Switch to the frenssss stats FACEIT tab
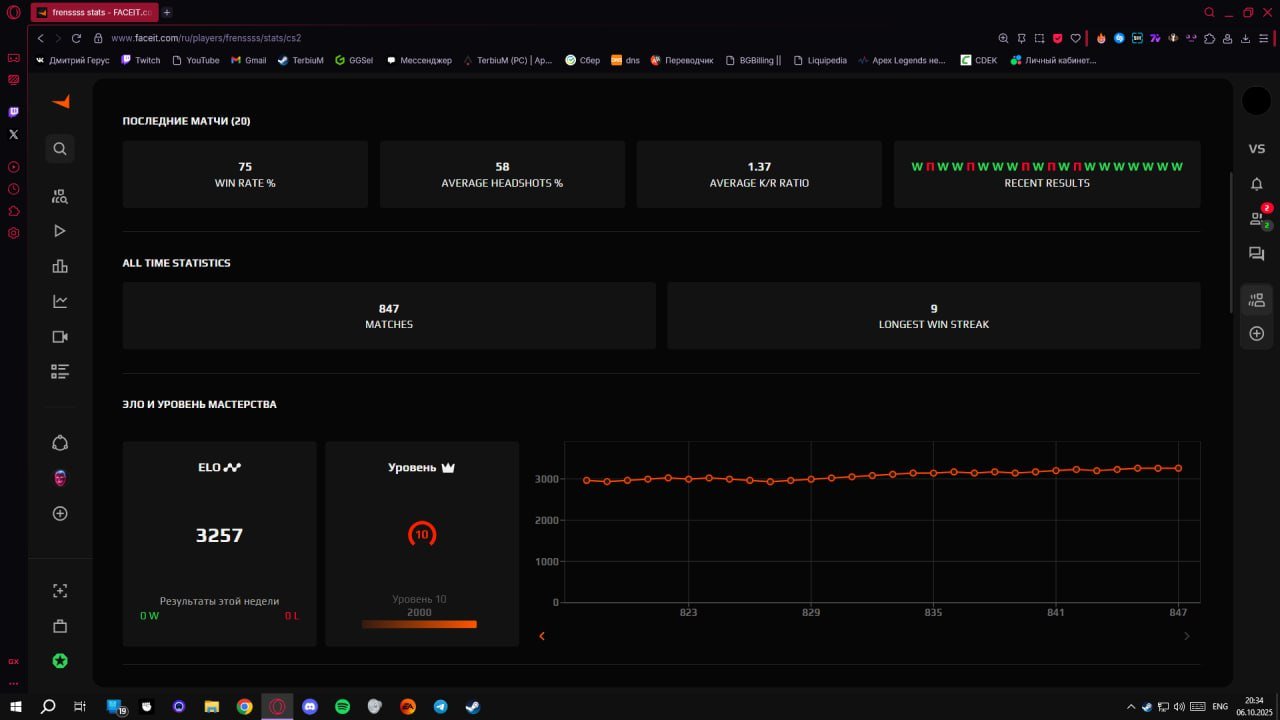Screen dimensions: 1280x720 coord(93,12)
